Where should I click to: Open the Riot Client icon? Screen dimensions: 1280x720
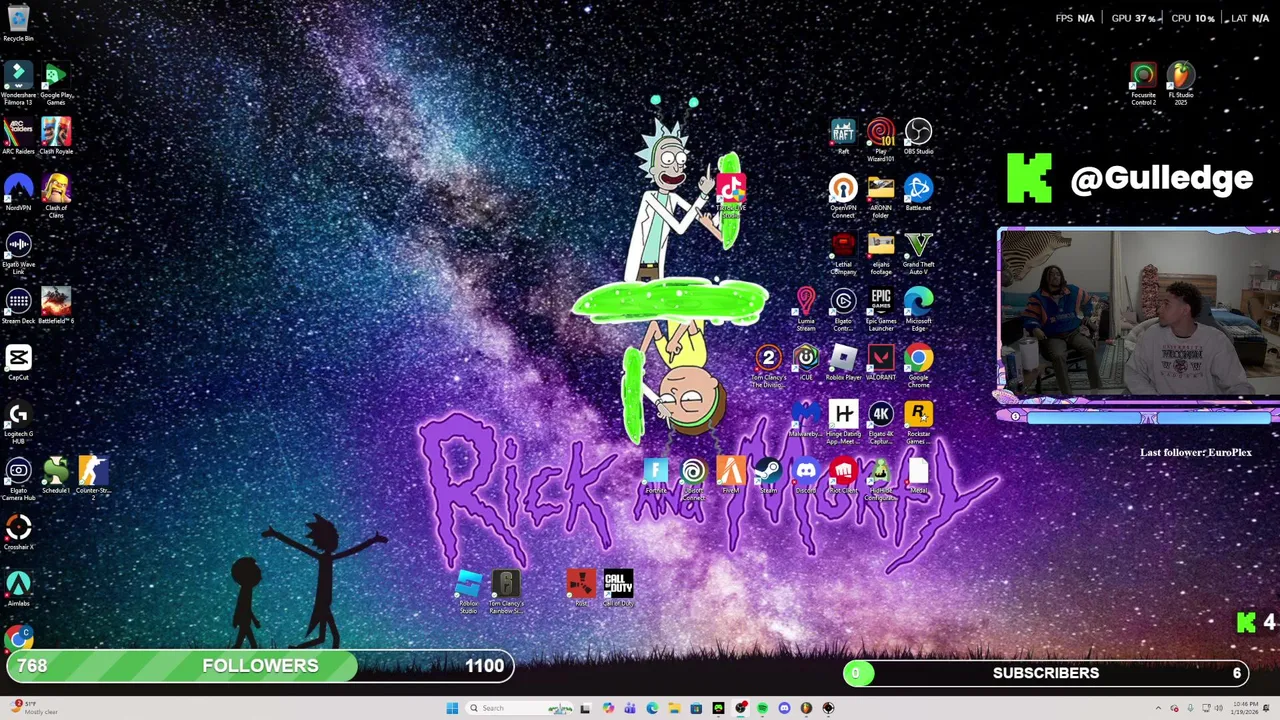pos(843,475)
